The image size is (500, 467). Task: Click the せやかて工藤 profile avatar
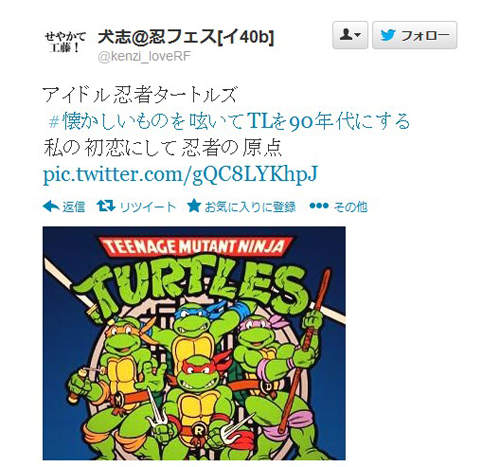pyautogui.click(x=65, y=42)
